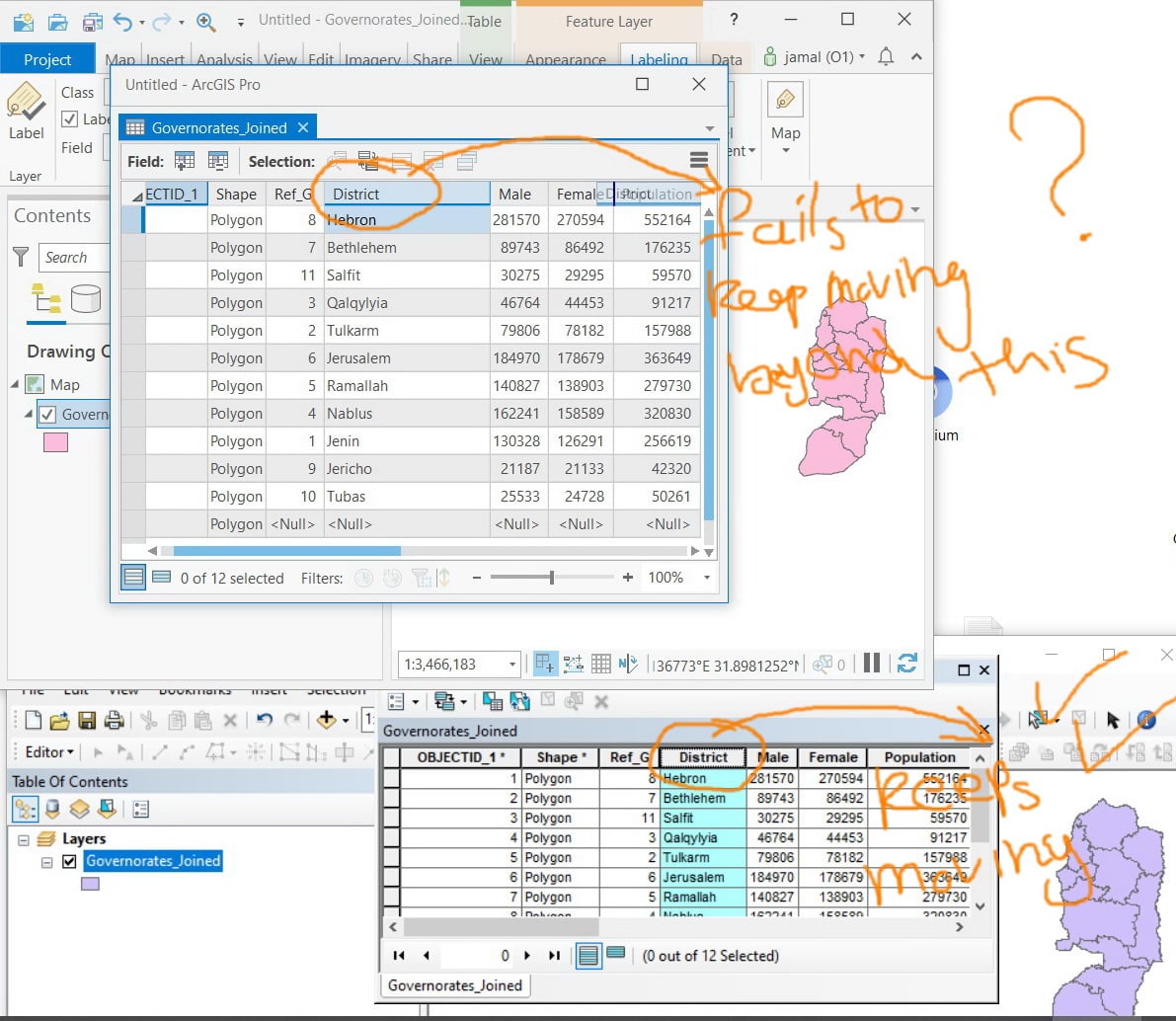Click the Pause drawing icon
1176x1021 pixels.
[x=872, y=664]
